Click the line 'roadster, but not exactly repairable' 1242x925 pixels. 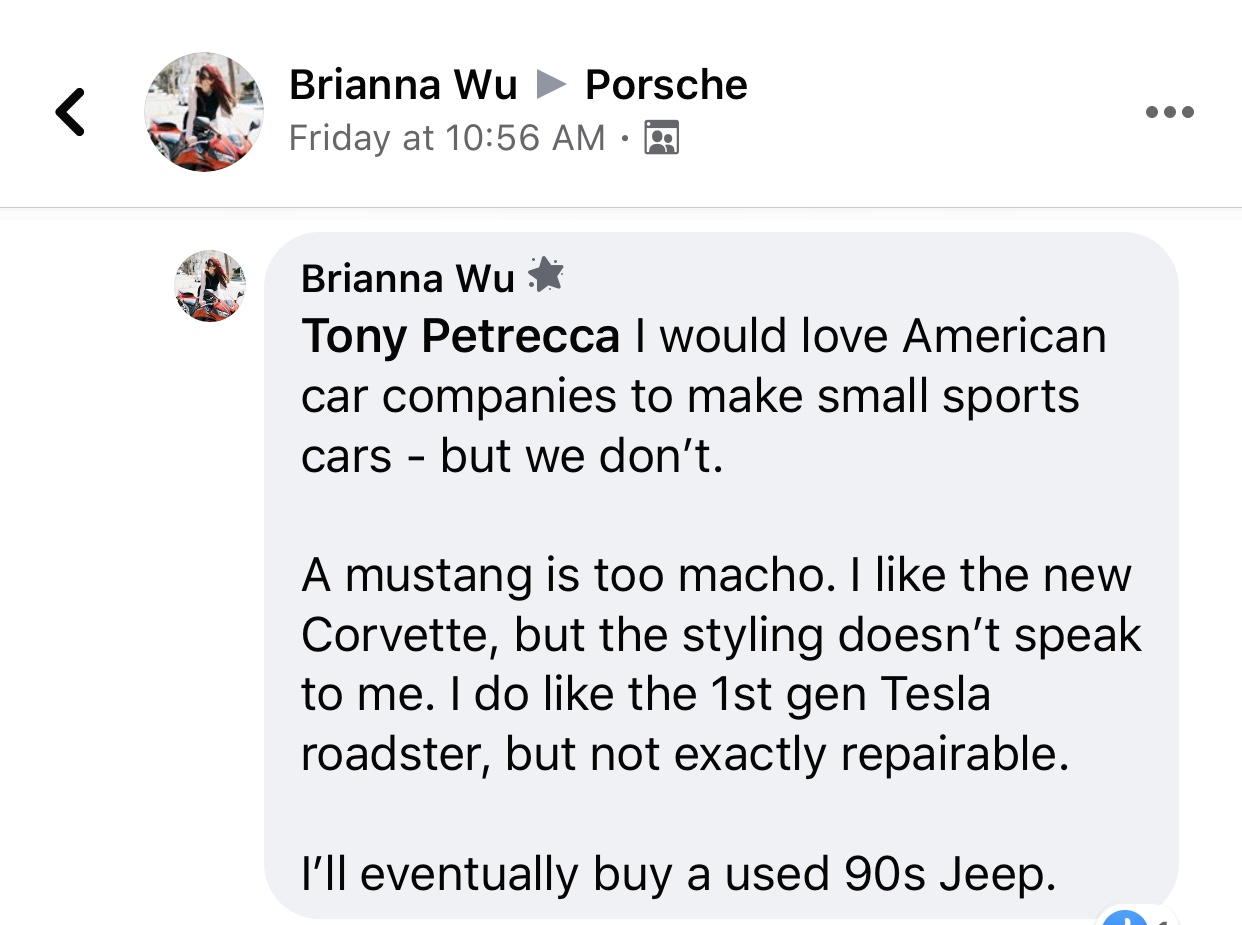click(x=685, y=755)
